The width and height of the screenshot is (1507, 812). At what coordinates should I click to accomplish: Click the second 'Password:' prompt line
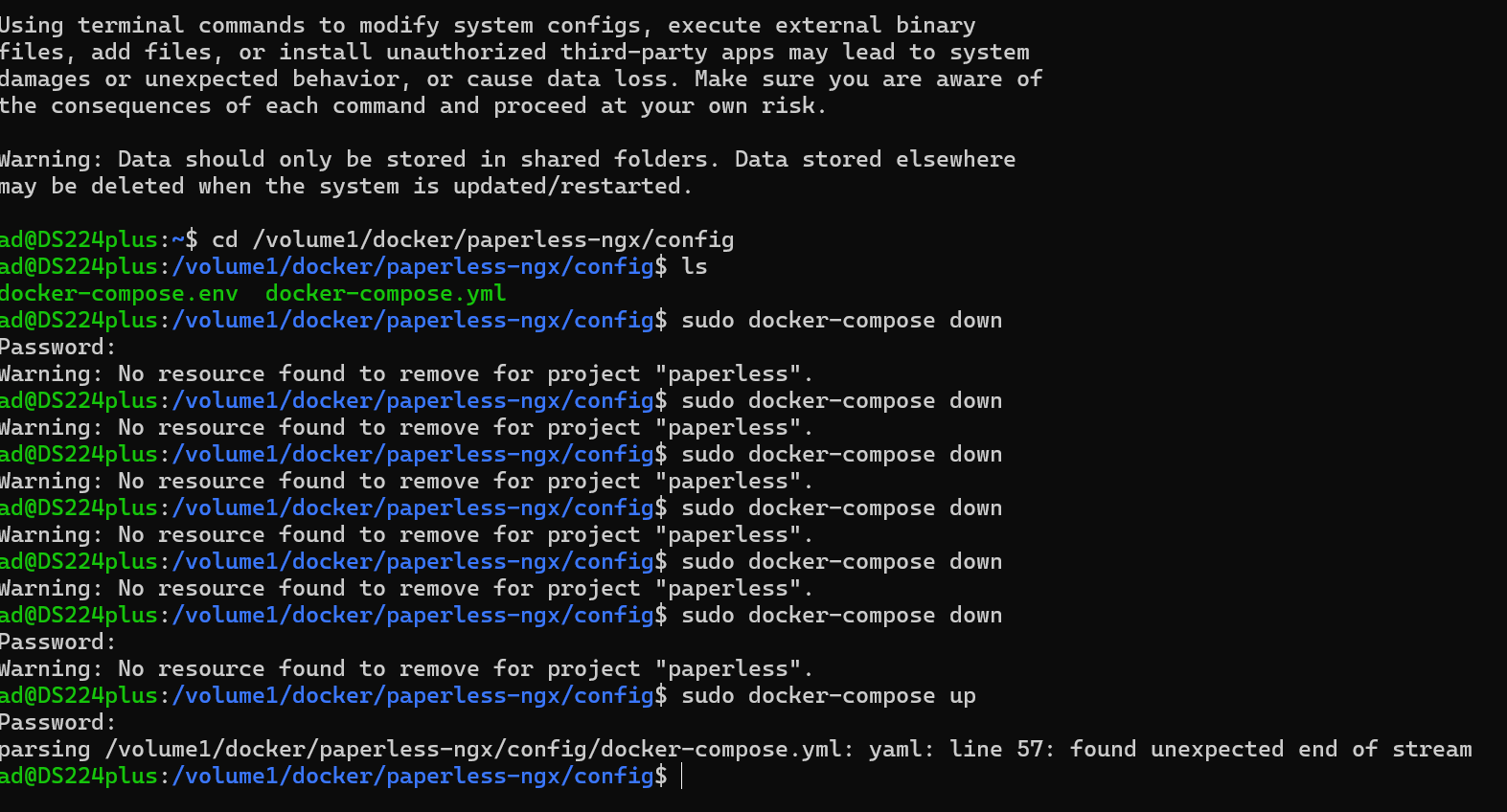[57, 643]
